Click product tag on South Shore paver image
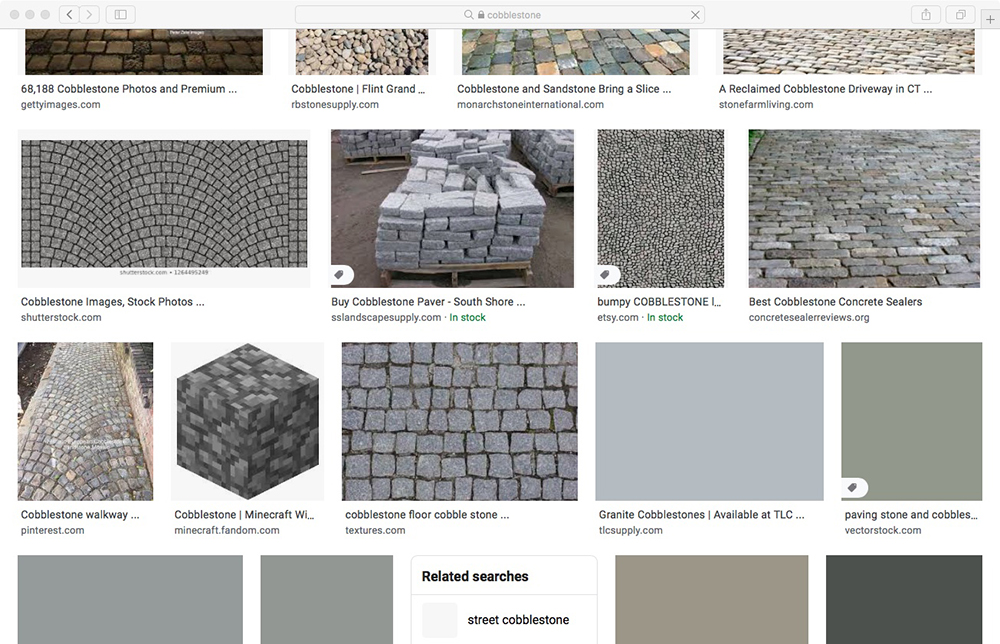 coord(340,274)
